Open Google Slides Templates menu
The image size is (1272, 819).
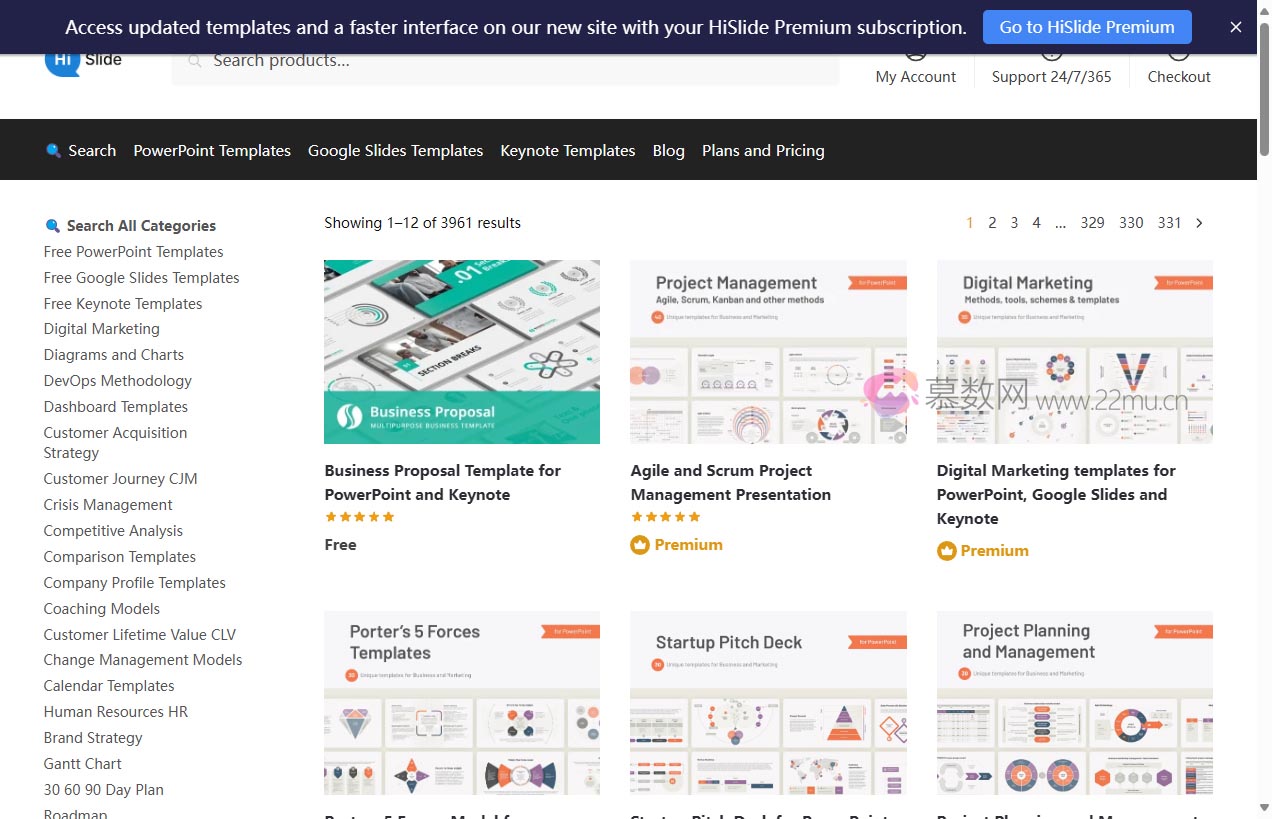pyautogui.click(x=395, y=151)
